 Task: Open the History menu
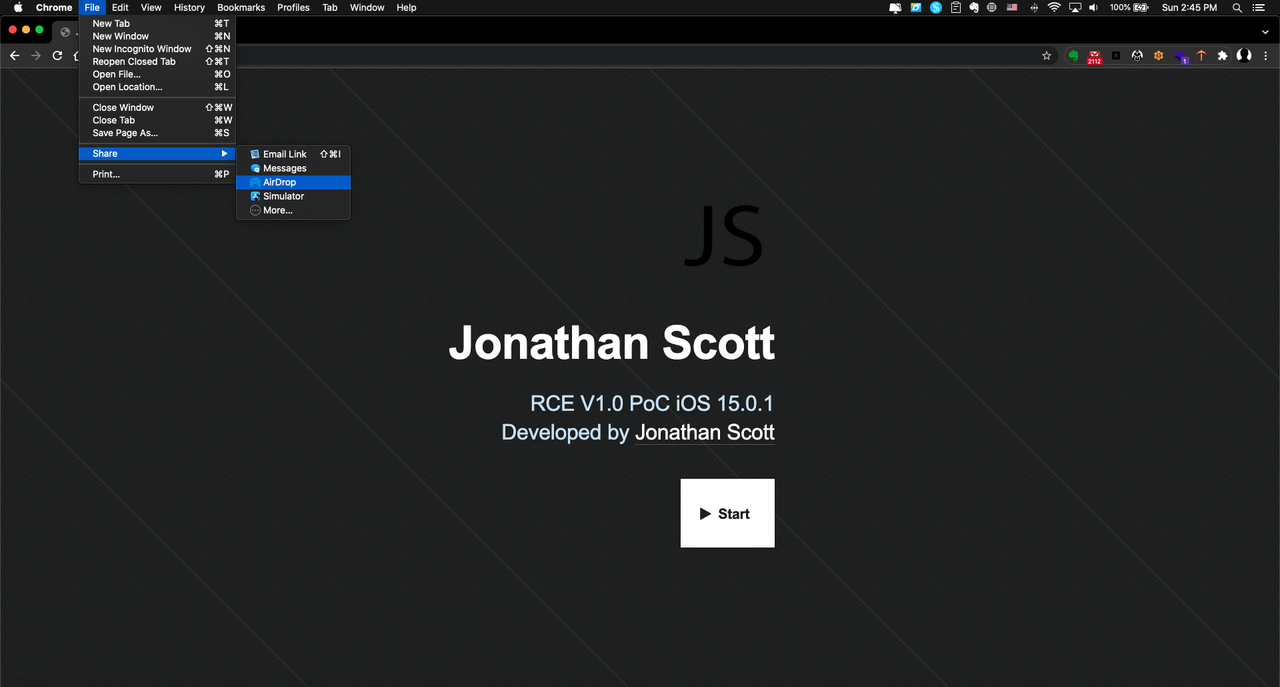[x=189, y=7]
